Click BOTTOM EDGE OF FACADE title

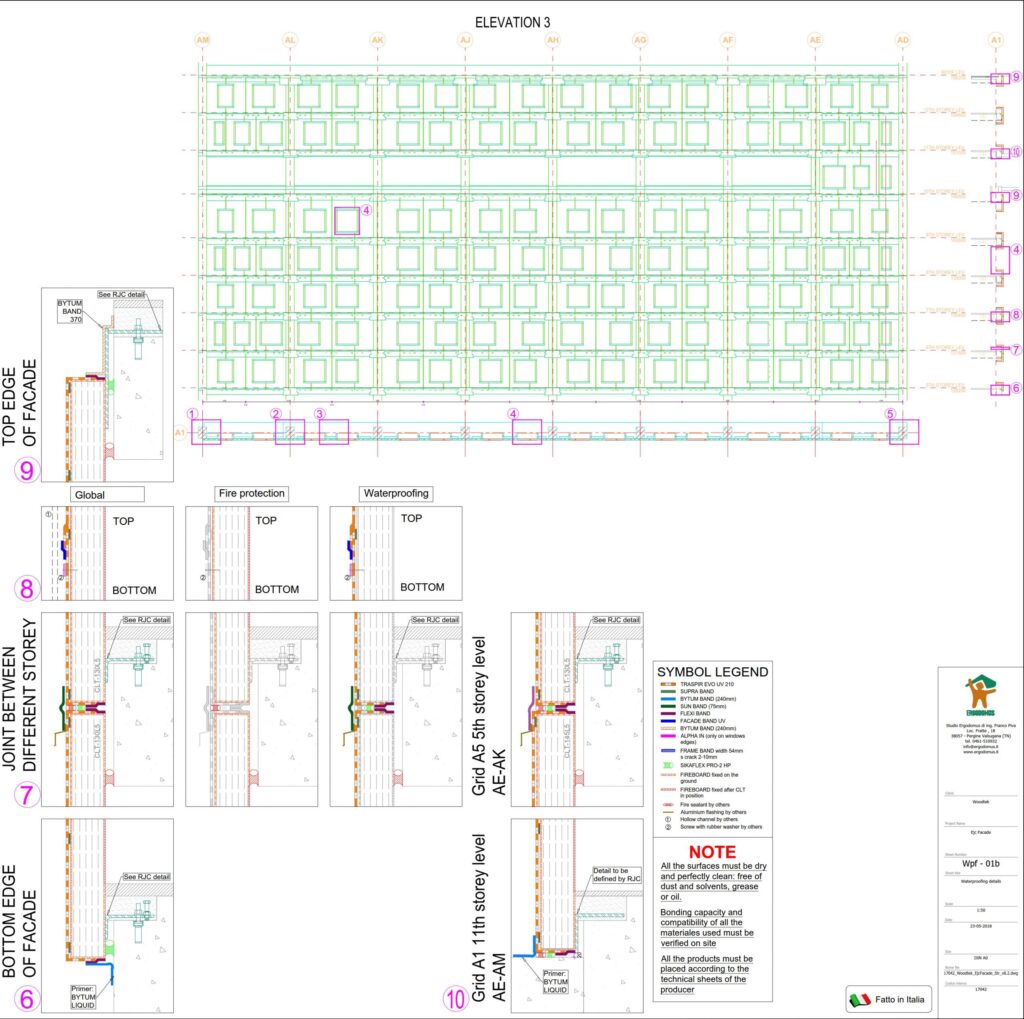pos(19,921)
